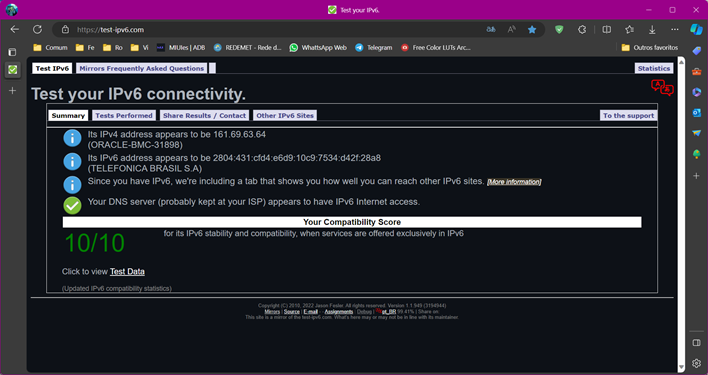The width and height of the screenshot is (708, 375).
Task: Open the Ro bookmarks folder
Action: click(x=112, y=47)
